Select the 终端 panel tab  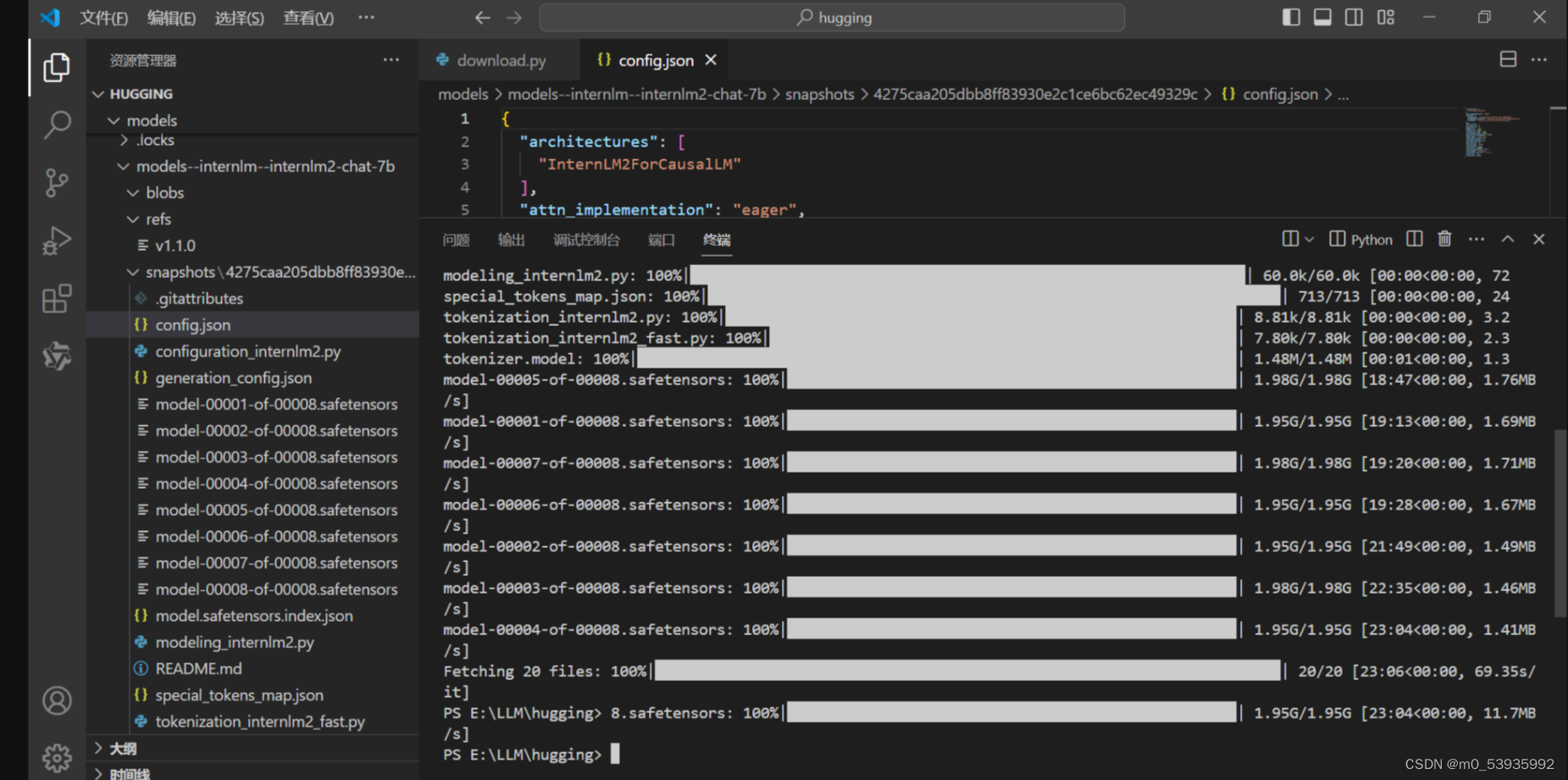click(x=717, y=240)
